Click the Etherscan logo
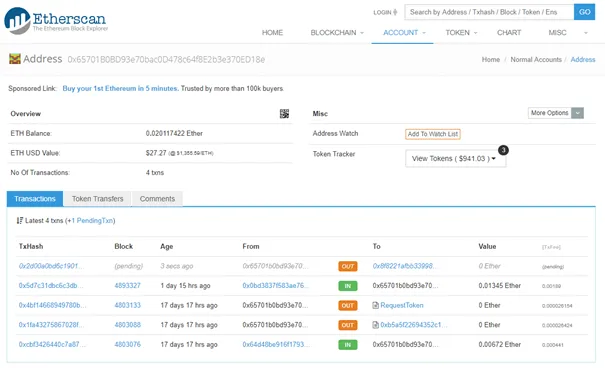 [56, 20]
